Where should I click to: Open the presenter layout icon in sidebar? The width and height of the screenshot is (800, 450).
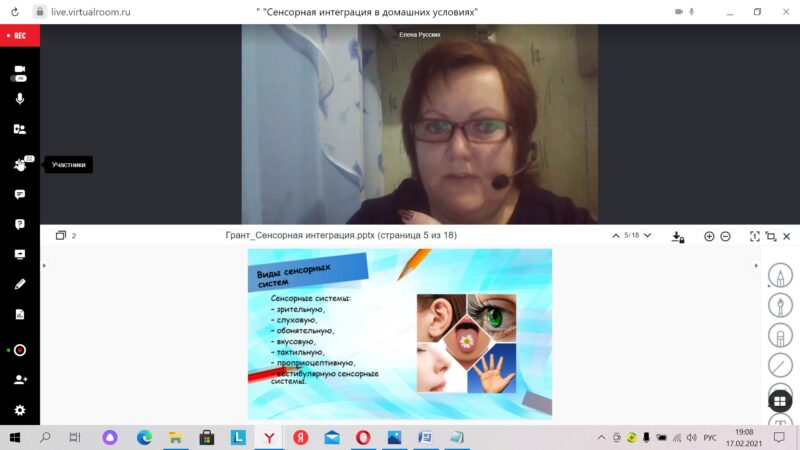click(19, 129)
